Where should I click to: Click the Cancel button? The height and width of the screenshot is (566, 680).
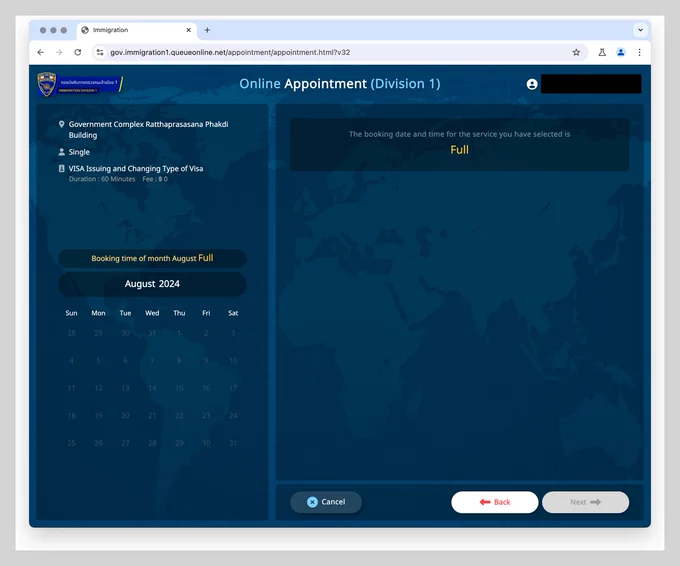coord(326,502)
